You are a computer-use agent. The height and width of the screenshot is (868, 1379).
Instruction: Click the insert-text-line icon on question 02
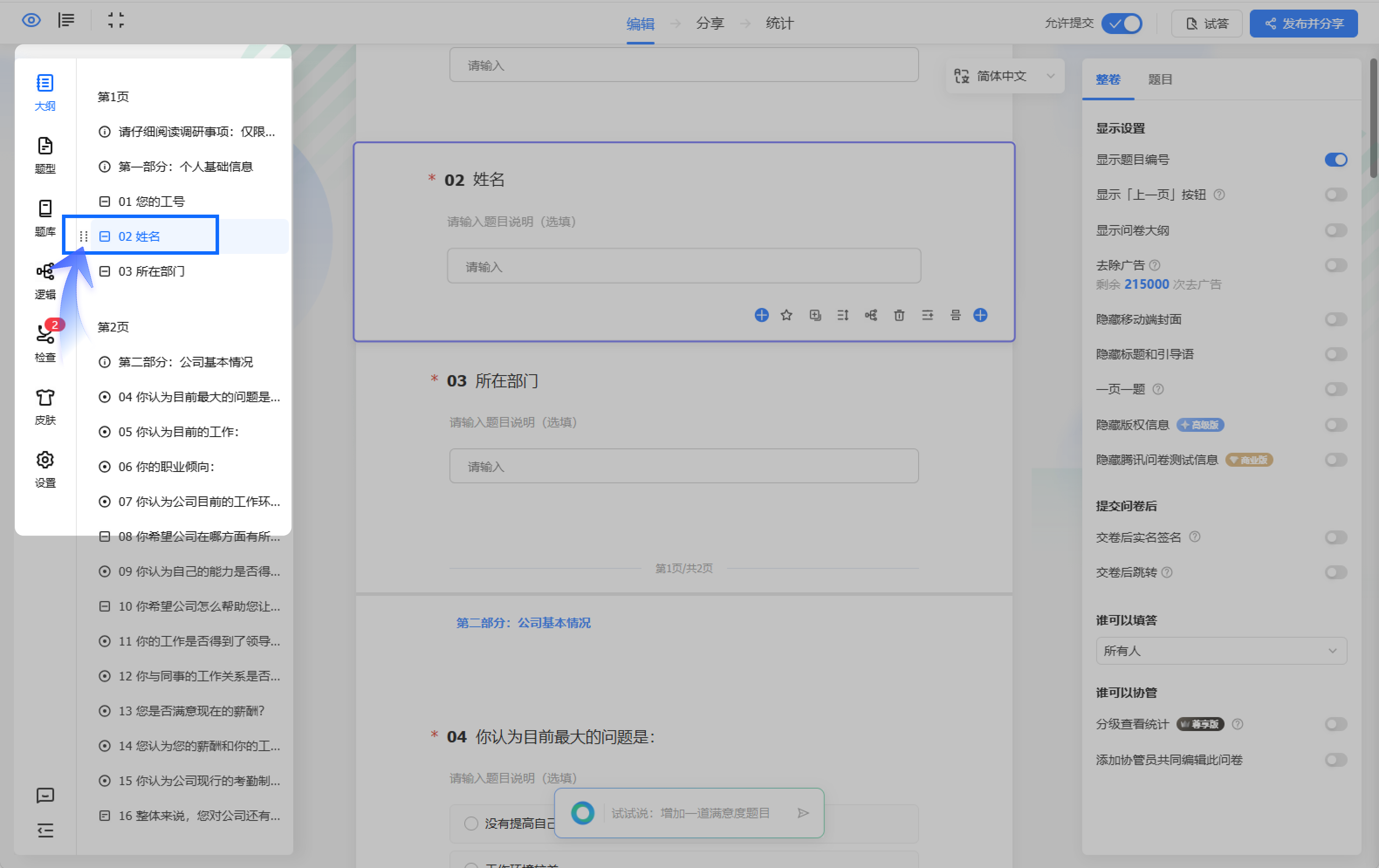coord(927,315)
